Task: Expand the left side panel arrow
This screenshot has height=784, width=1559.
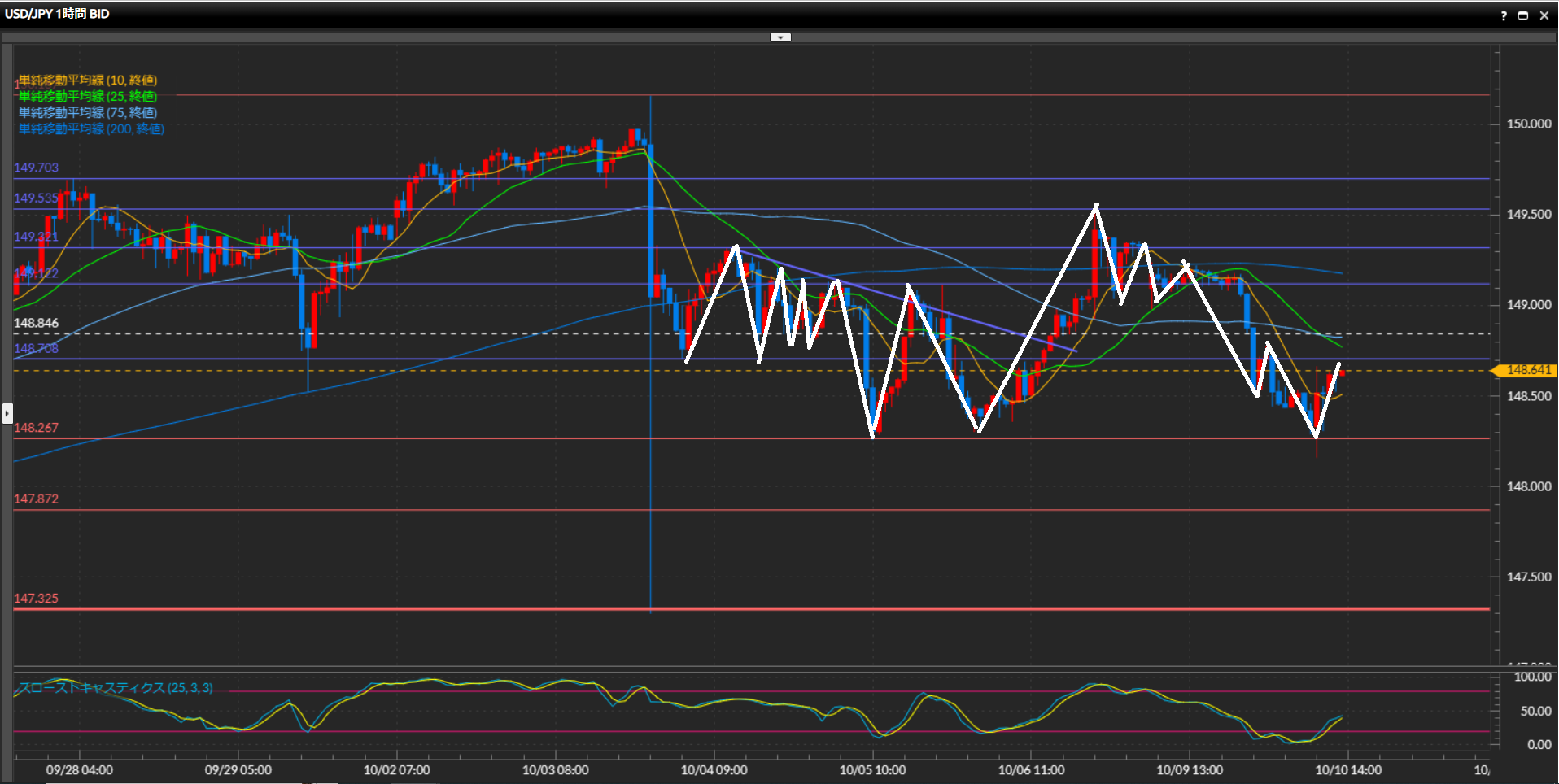Action: coord(7,413)
